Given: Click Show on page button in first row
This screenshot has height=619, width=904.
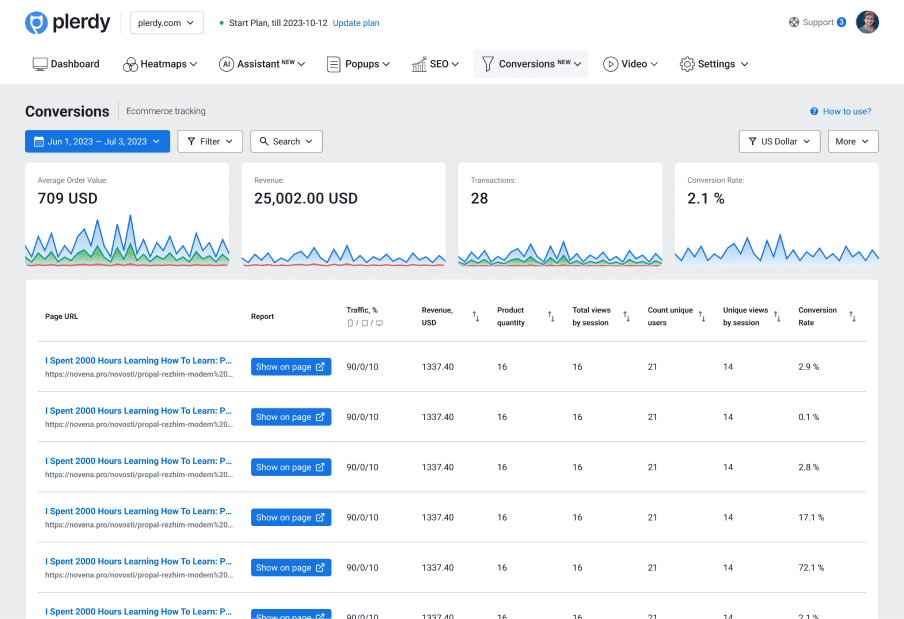Looking at the screenshot, I should [291, 367].
